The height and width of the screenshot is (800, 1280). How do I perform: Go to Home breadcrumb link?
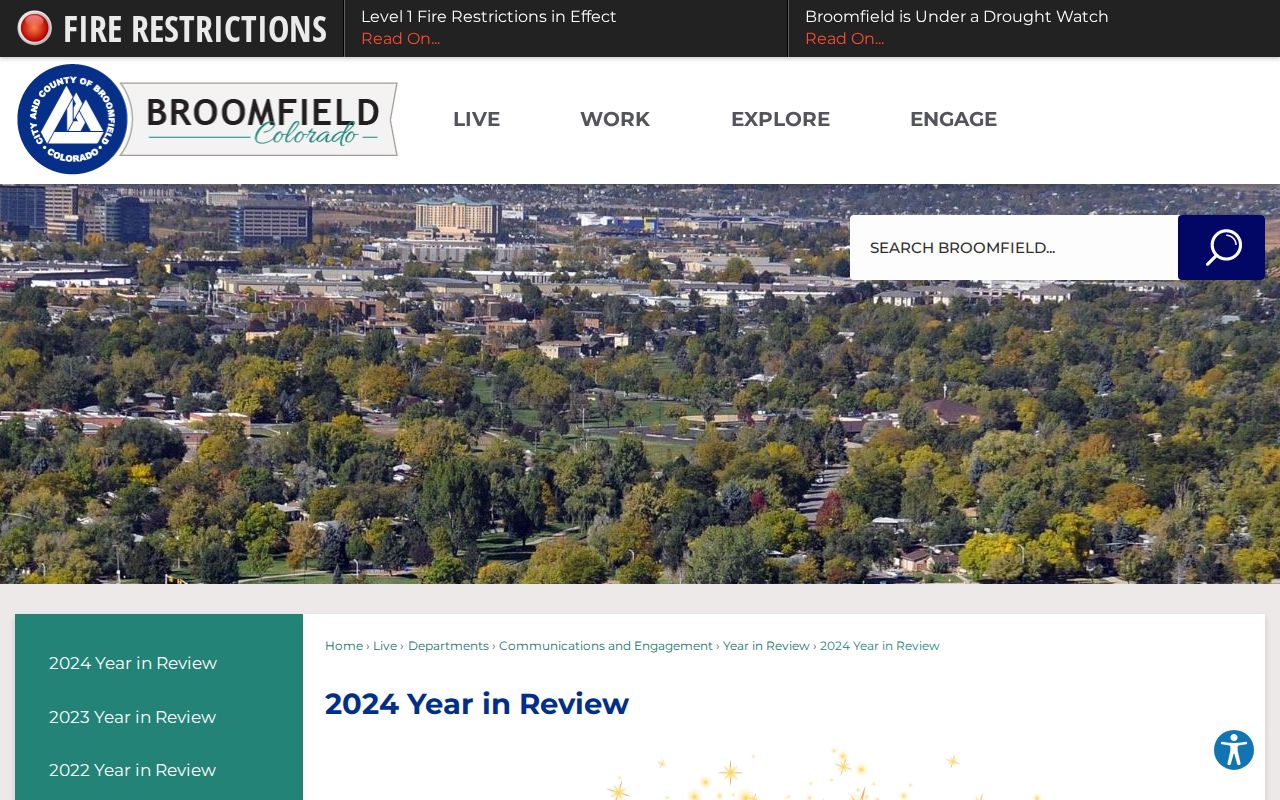[344, 646]
